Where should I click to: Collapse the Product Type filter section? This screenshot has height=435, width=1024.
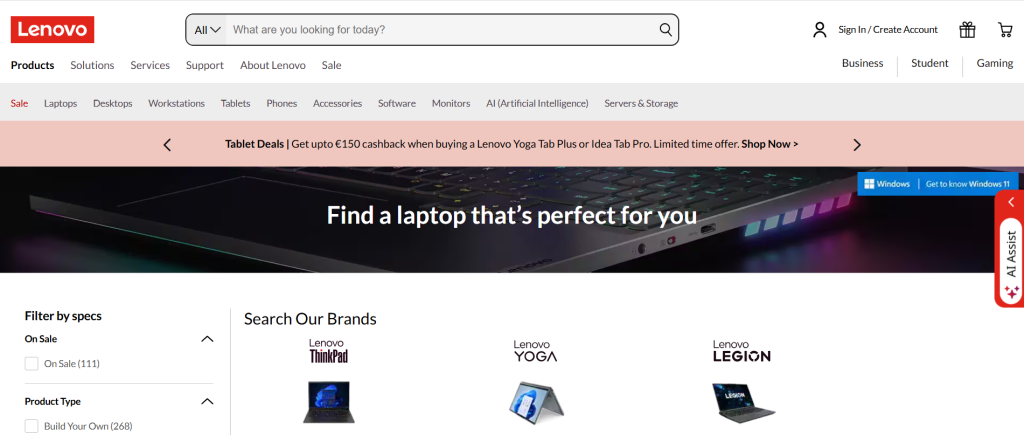coord(207,401)
